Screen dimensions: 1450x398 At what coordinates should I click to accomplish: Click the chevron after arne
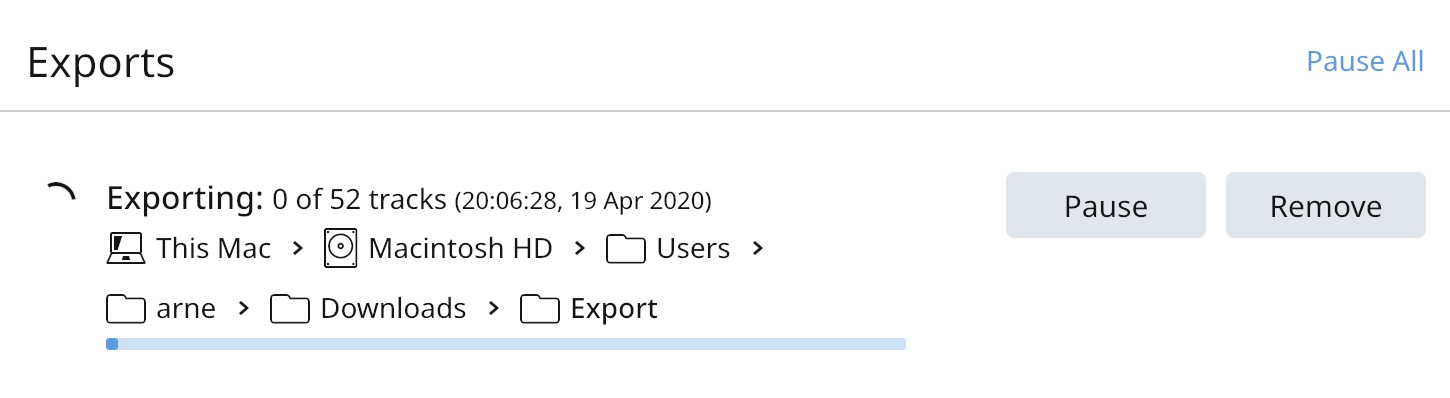[243, 309]
